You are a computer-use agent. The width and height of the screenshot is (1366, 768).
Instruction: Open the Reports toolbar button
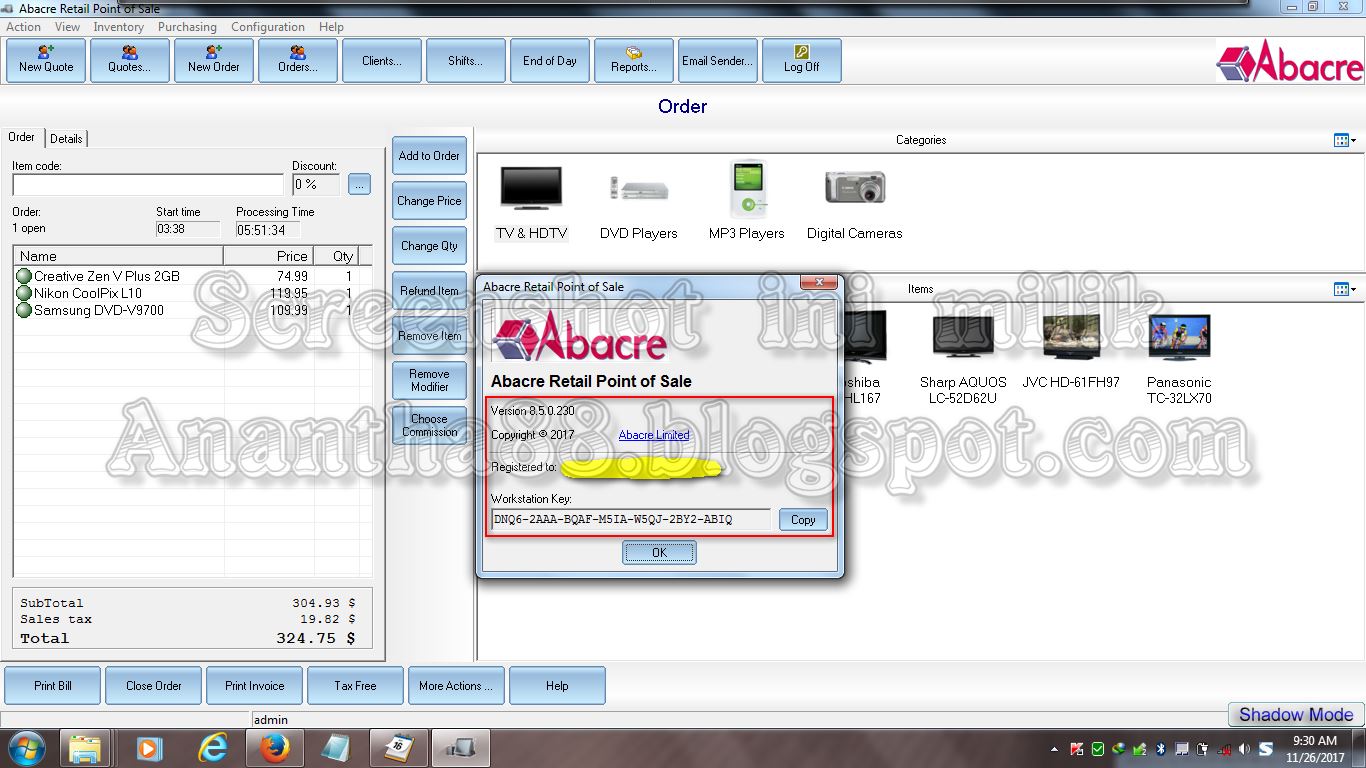[x=634, y=60]
